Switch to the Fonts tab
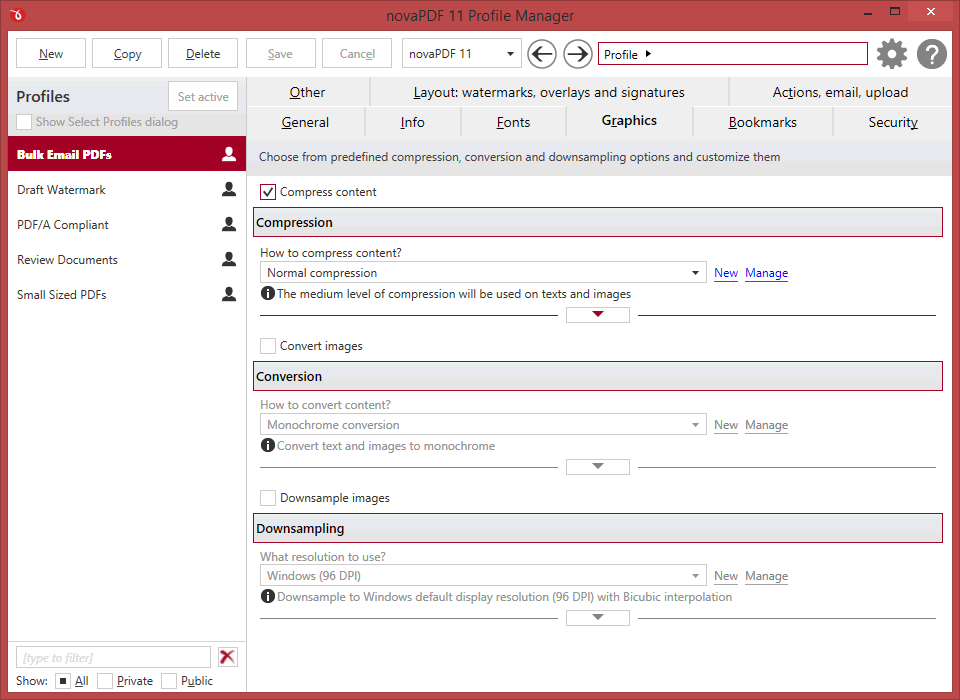This screenshot has height=700, width=960. 513,122
